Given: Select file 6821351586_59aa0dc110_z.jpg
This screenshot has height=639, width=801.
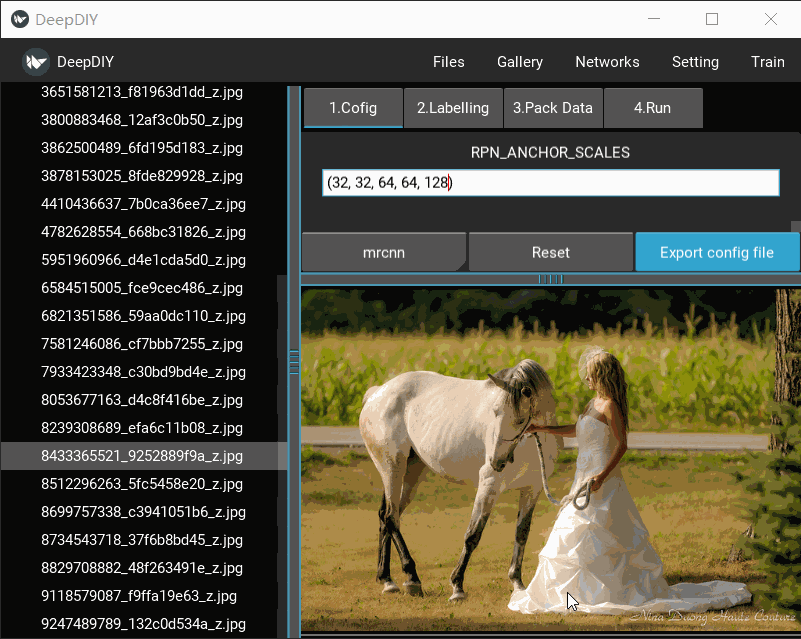Looking at the screenshot, I should coord(142,316).
